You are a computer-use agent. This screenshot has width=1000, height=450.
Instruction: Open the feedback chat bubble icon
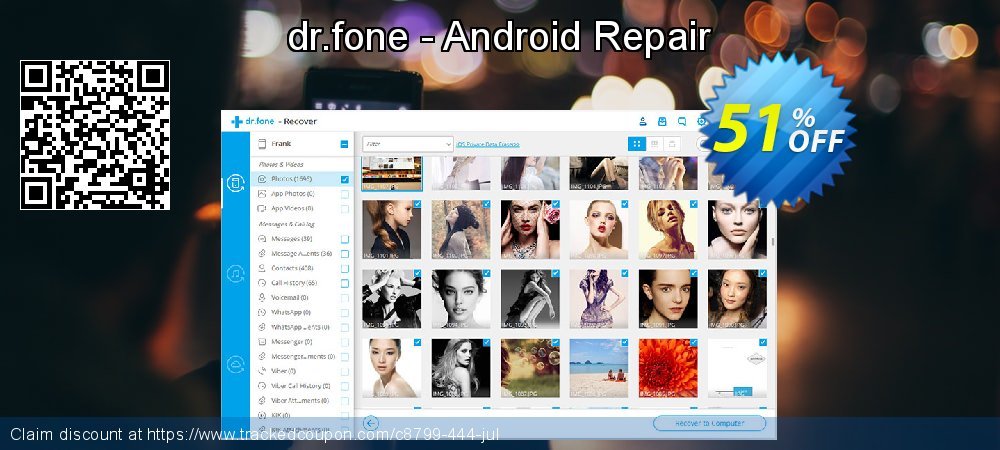tap(682, 122)
